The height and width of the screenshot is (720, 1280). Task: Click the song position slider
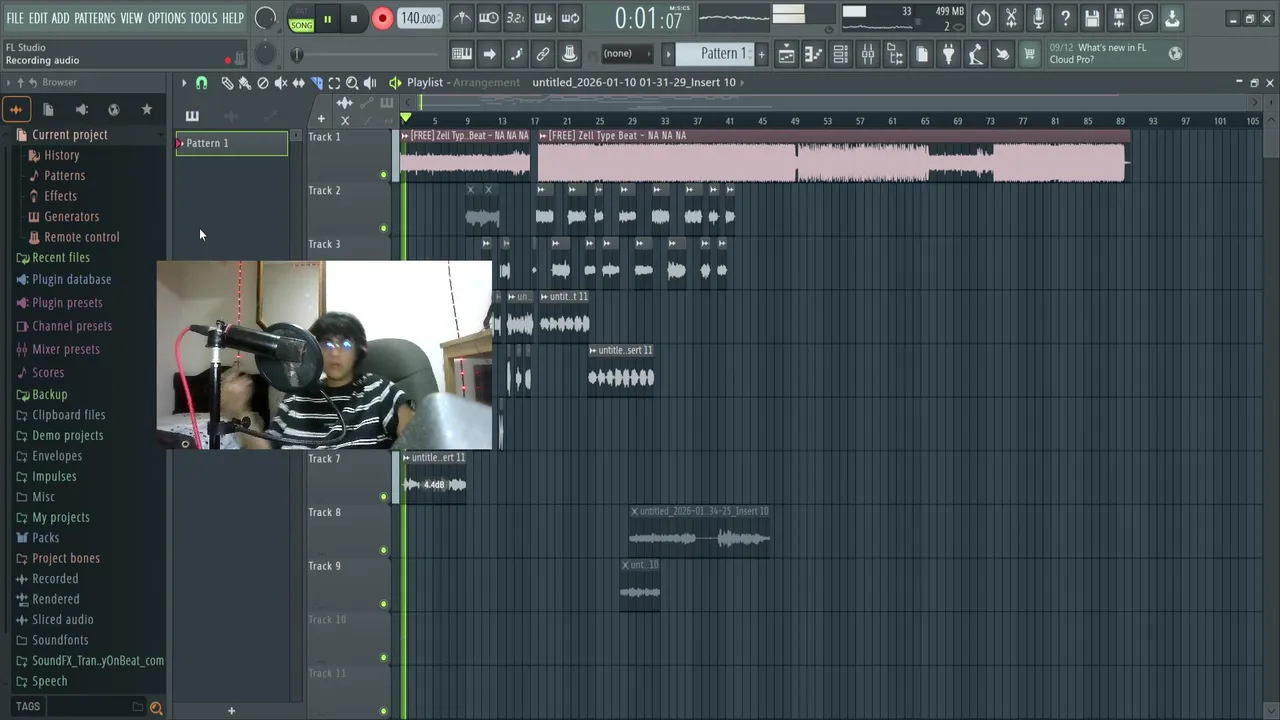coord(366,54)
